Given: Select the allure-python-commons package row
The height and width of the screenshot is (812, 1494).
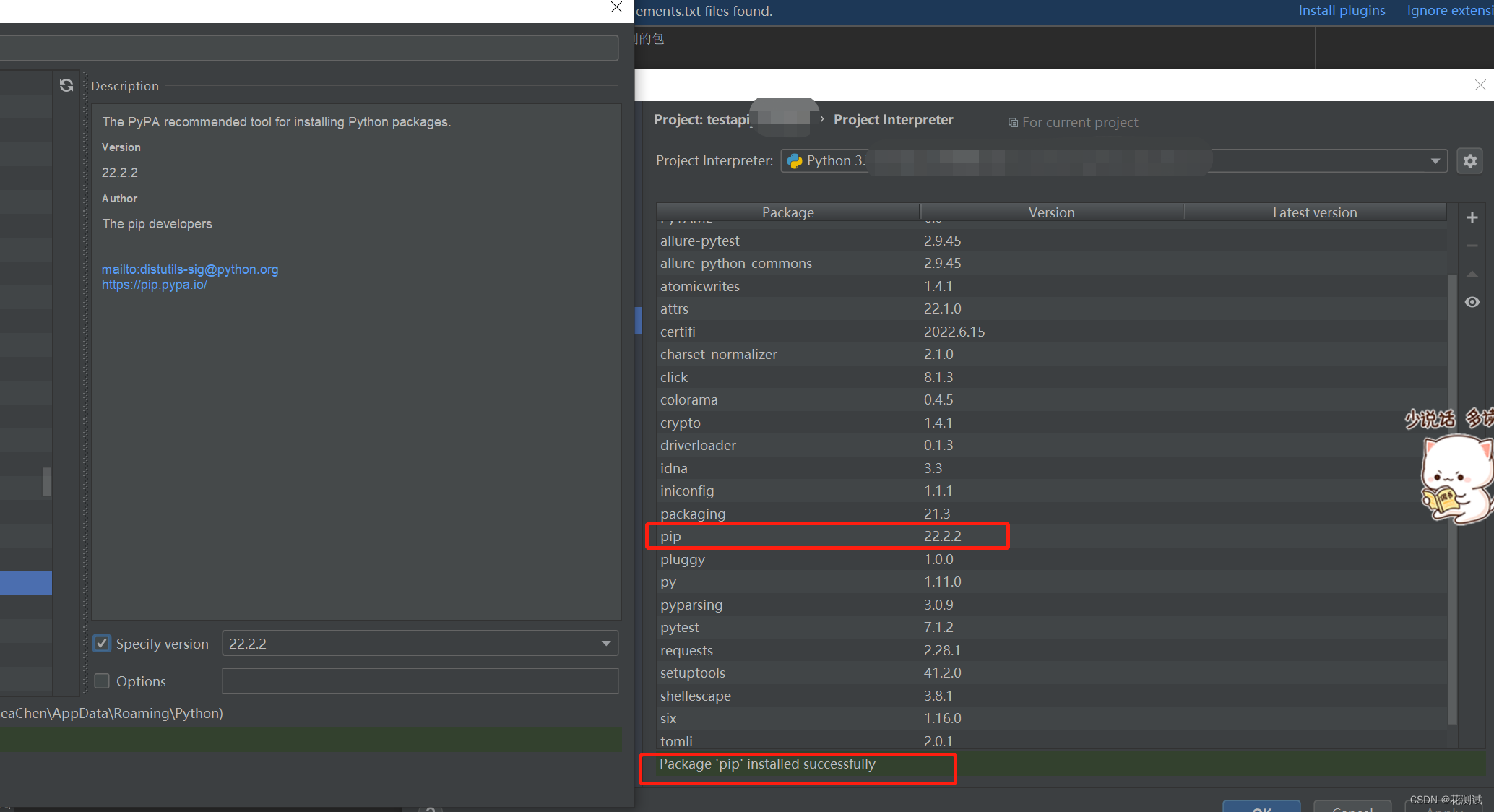Looking at the screenshot, I should point(1052,263).
